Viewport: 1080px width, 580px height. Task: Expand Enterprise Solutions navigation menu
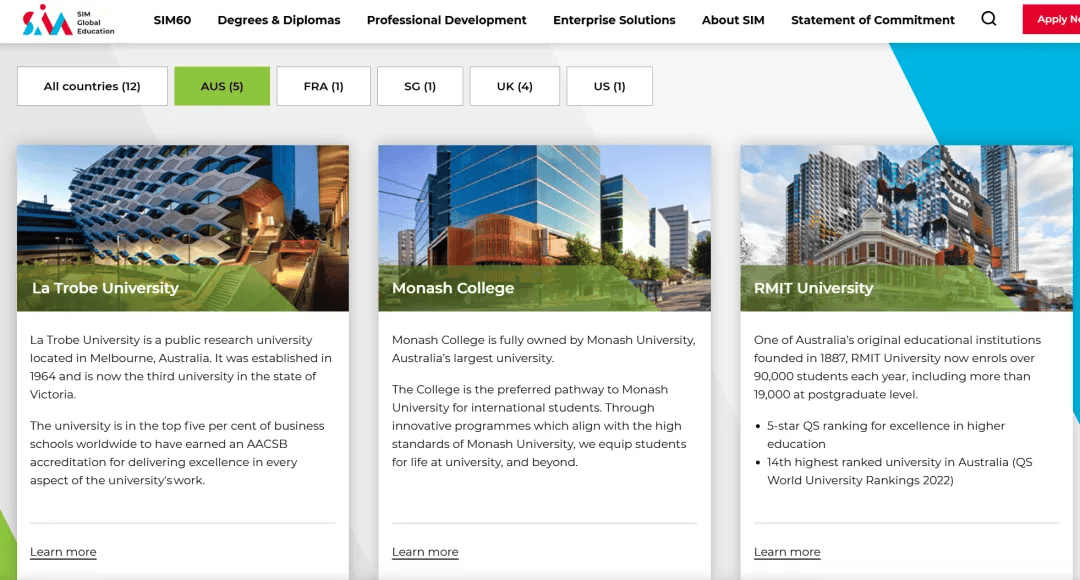pos(614,20)
